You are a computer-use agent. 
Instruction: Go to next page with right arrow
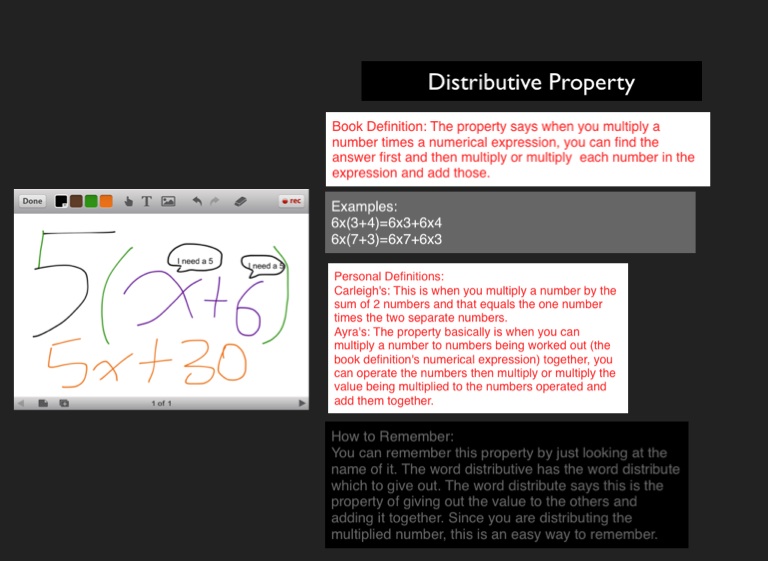303,403
